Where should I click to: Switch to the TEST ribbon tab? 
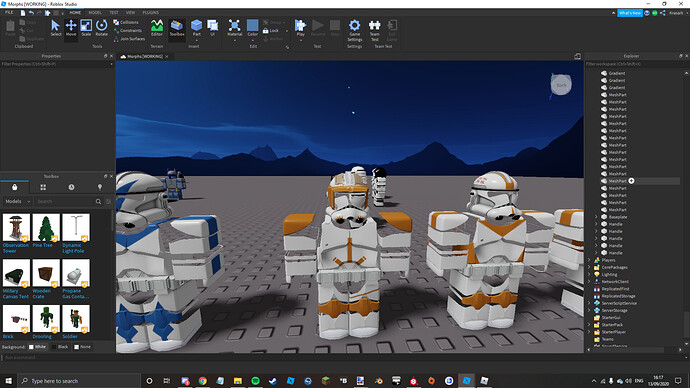click(114, 13)
